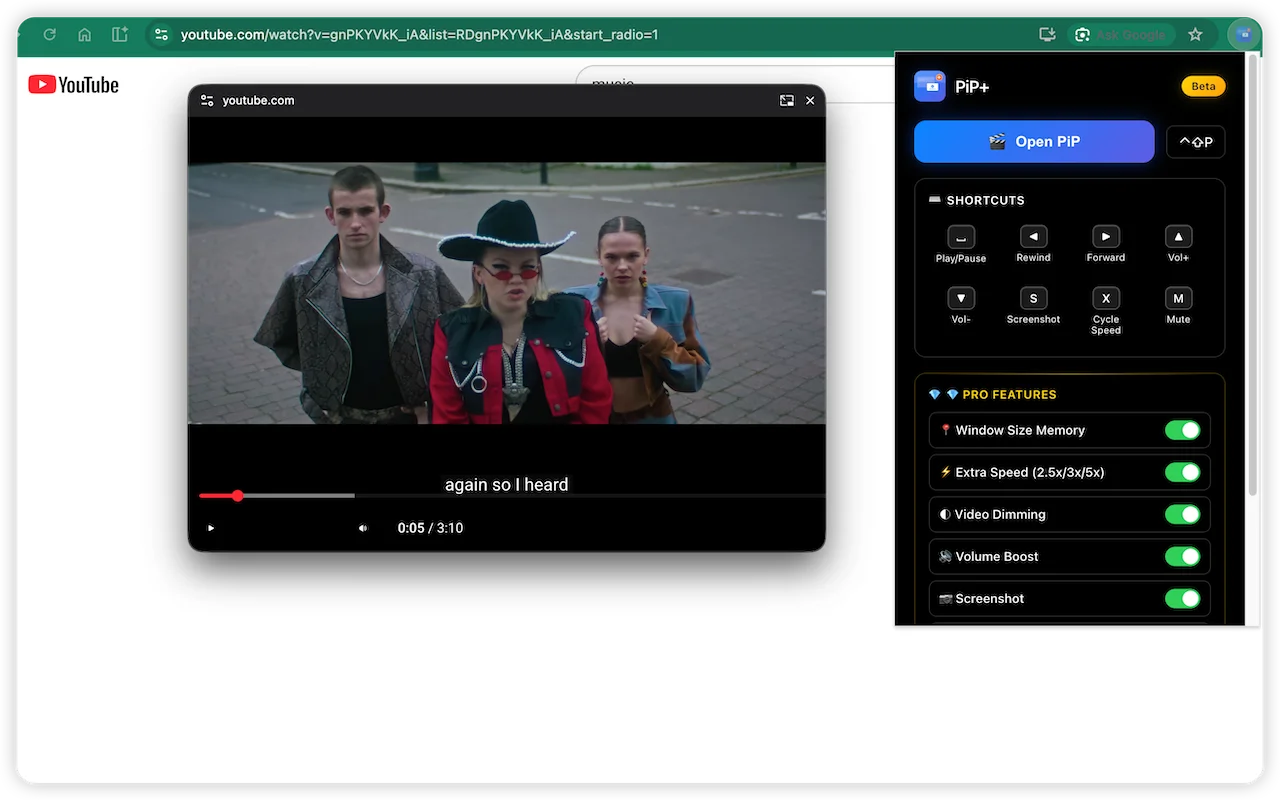Click the speaker icon in PiP controls

[362, 527]
